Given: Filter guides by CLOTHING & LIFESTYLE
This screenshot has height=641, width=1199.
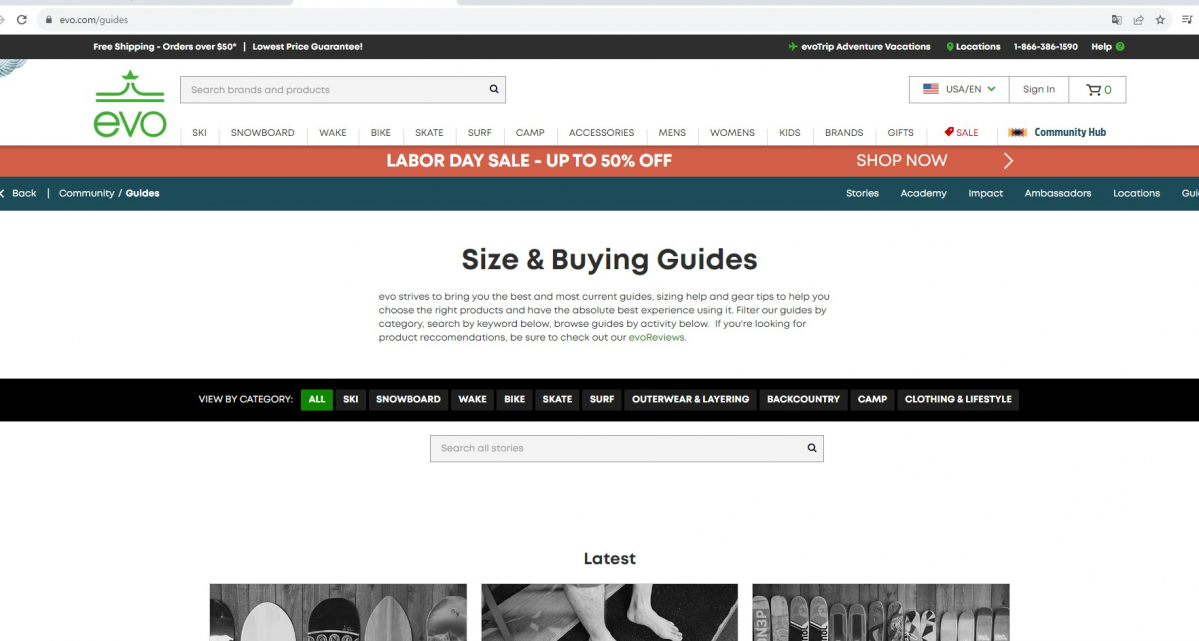Looking at the screenshot, I should click(958, 399).
